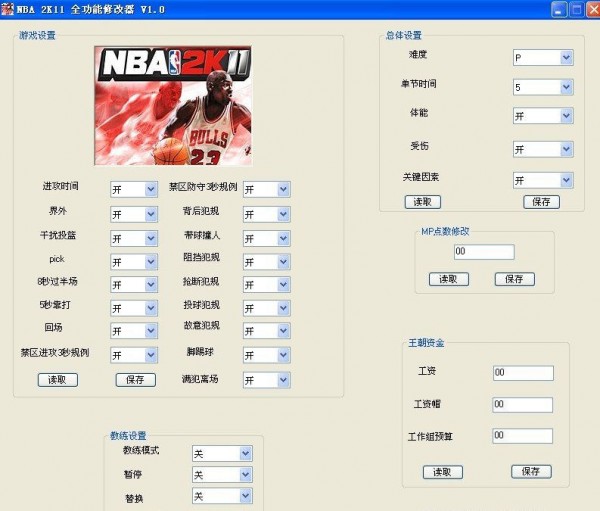Expand the 满犯离场 dropdown
Image resolution: width=600 pixels, height=511 pixels.
(x=267, y=380)
